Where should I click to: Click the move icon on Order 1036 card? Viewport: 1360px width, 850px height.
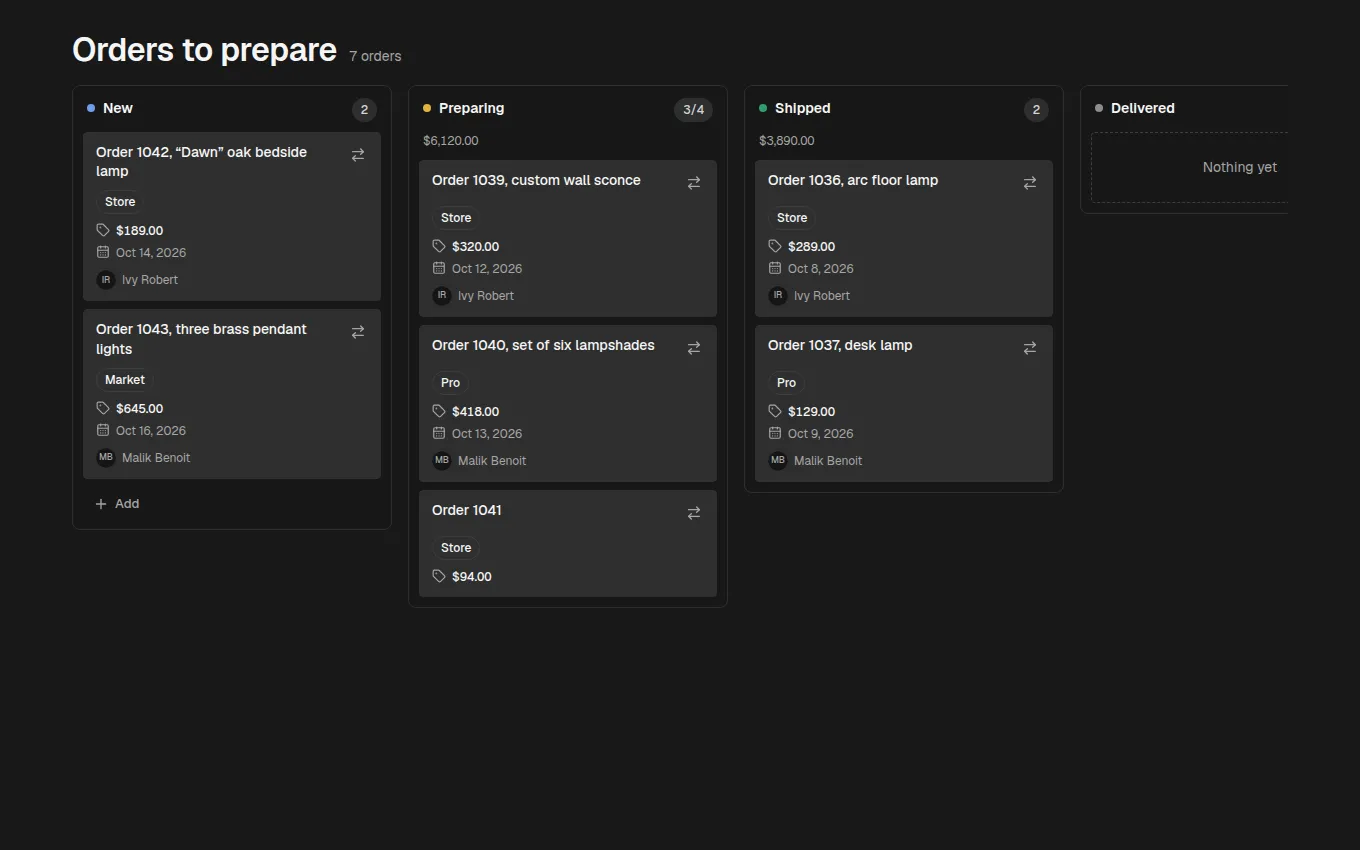1030,183
